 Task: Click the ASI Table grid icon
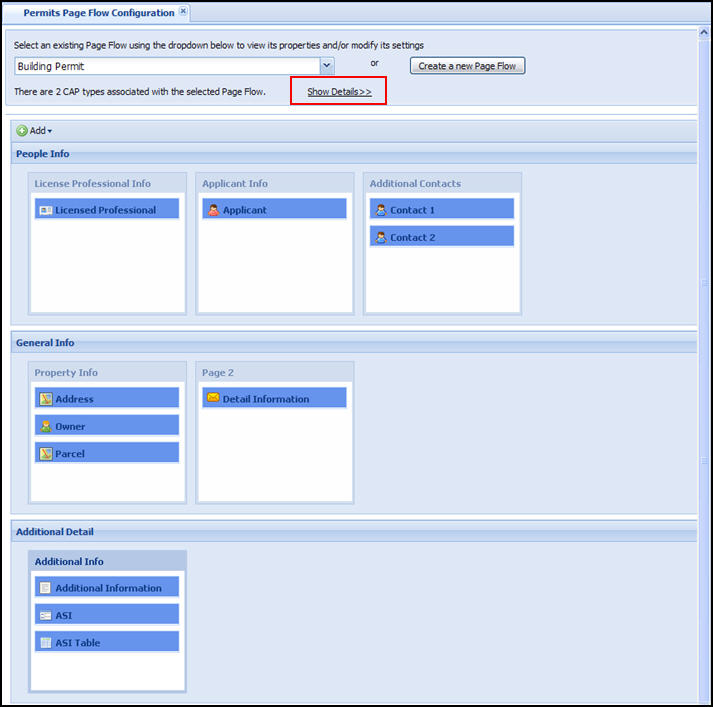pyautogui.click(x=45, y=643)
